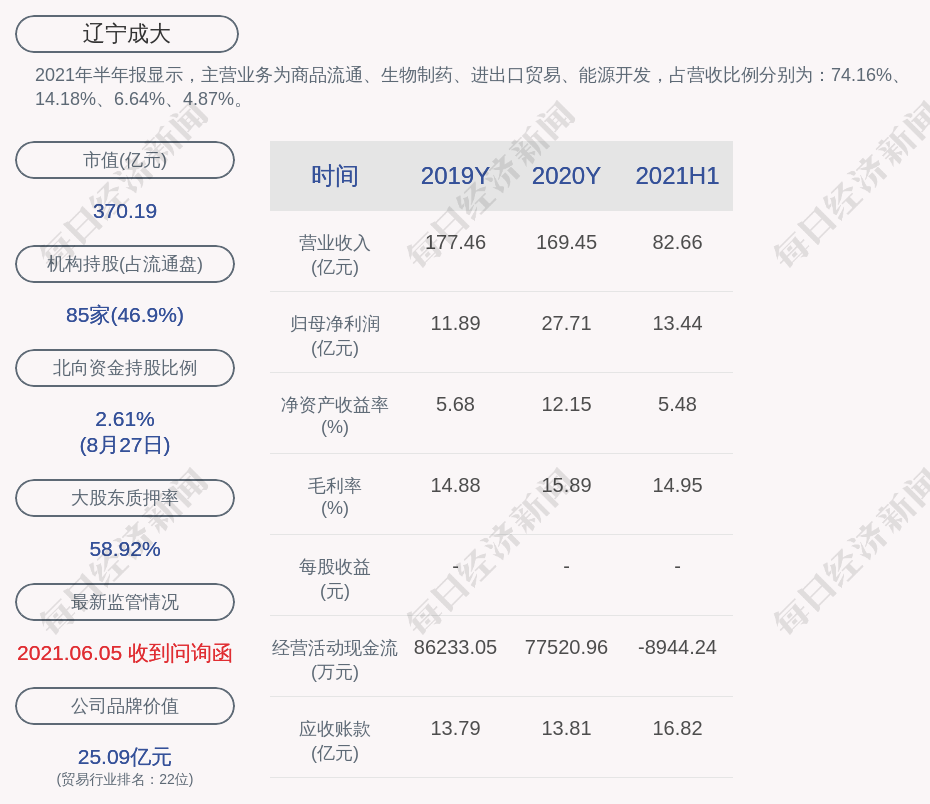930x804 pixels.
Task: Select the 市值(亿元) label pill
Action: click(x=125, y=160)
